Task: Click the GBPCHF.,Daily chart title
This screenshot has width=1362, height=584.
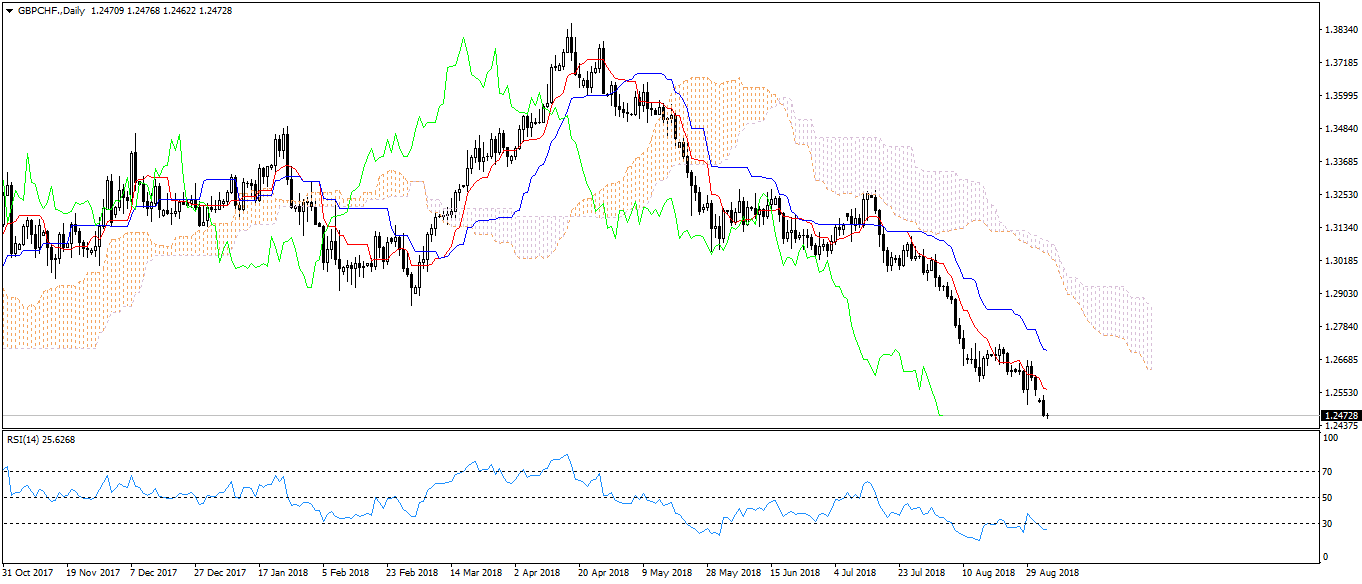Action: click(50, 9)
